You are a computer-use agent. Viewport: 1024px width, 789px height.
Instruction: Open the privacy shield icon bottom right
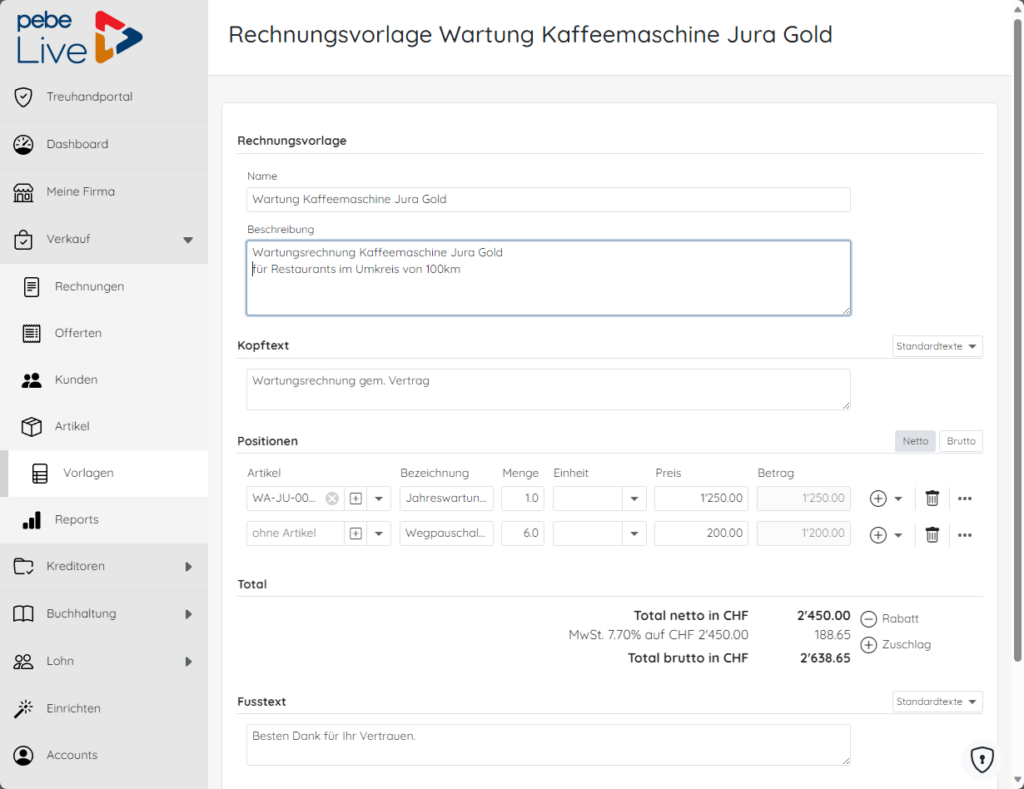coord(982,759)
